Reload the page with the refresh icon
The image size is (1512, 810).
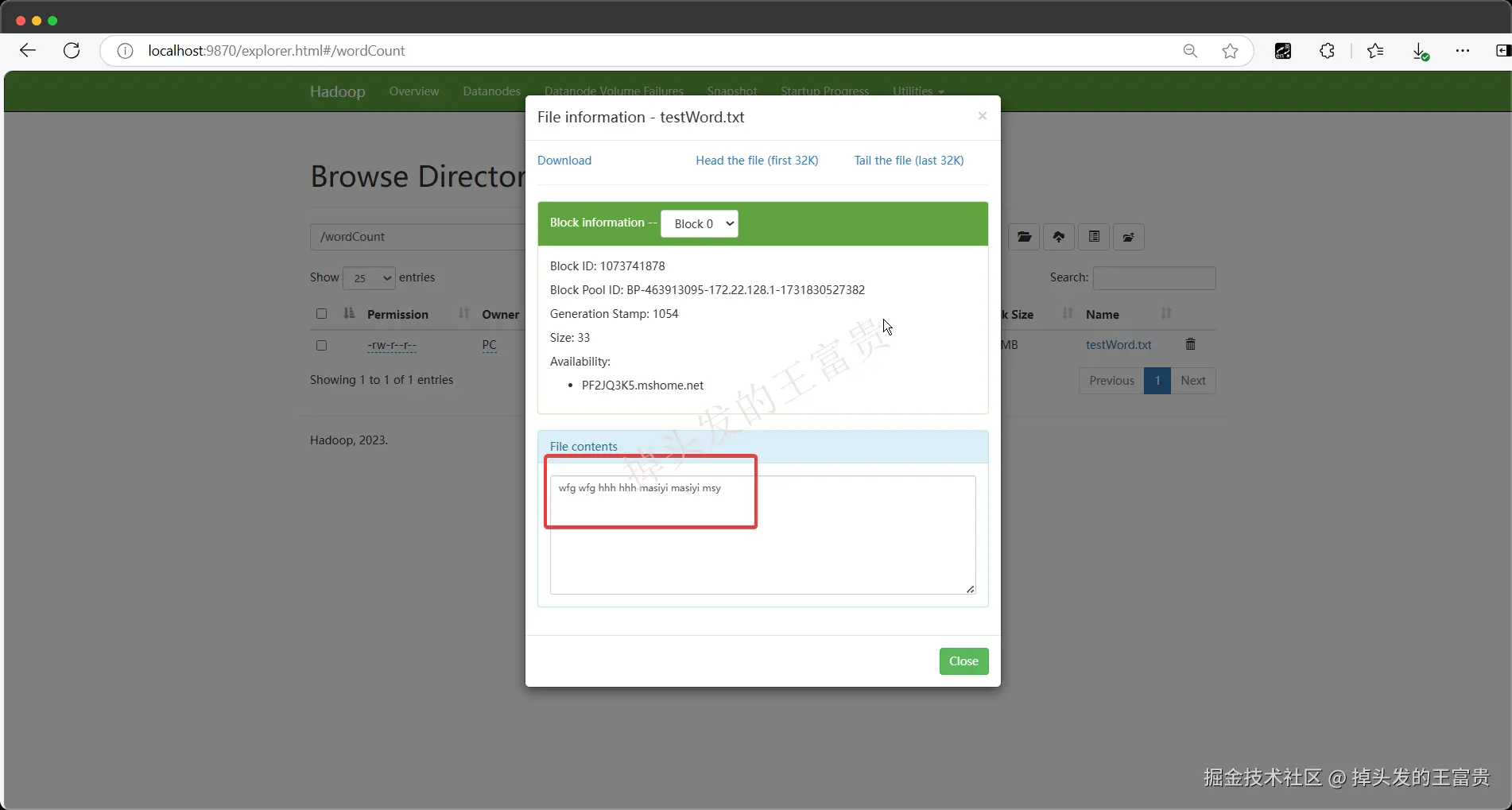[72, 51]
